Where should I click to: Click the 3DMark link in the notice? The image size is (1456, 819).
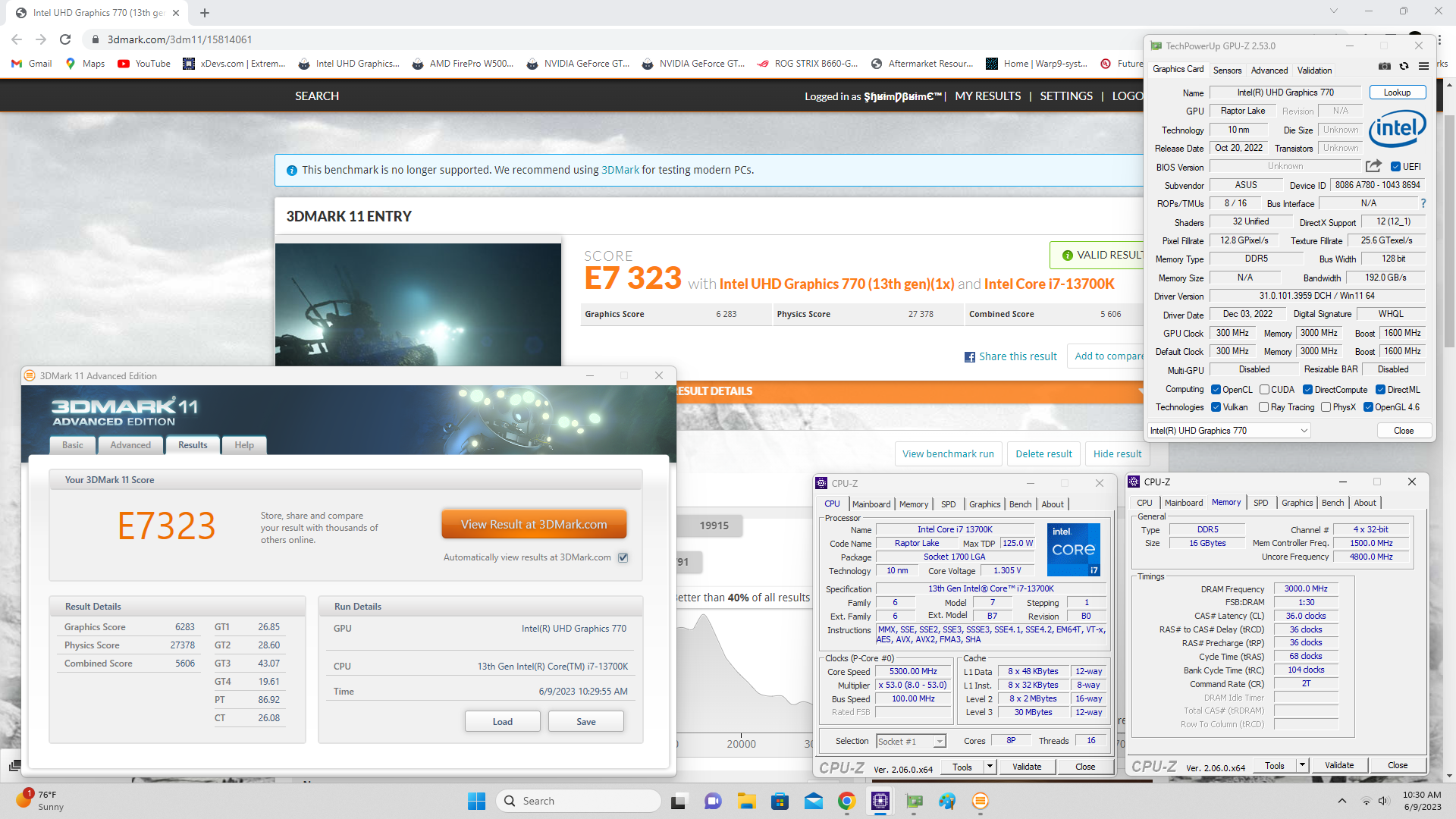[x=620, y=170]
